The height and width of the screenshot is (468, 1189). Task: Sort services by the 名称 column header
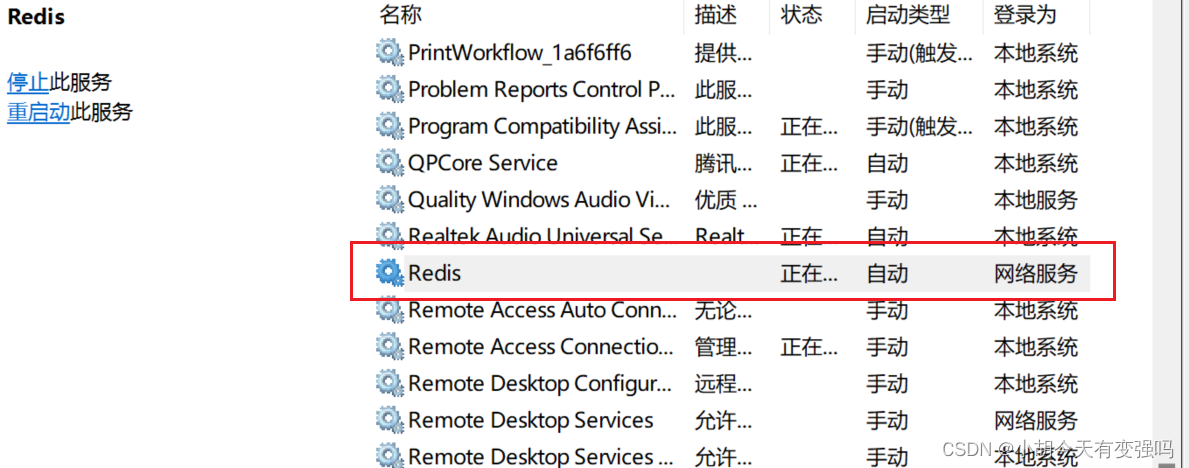coord(401,15)
